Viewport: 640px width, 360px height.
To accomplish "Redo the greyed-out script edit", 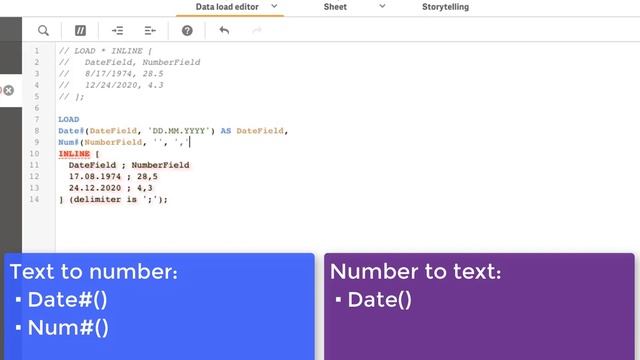I will click(257, 31).
